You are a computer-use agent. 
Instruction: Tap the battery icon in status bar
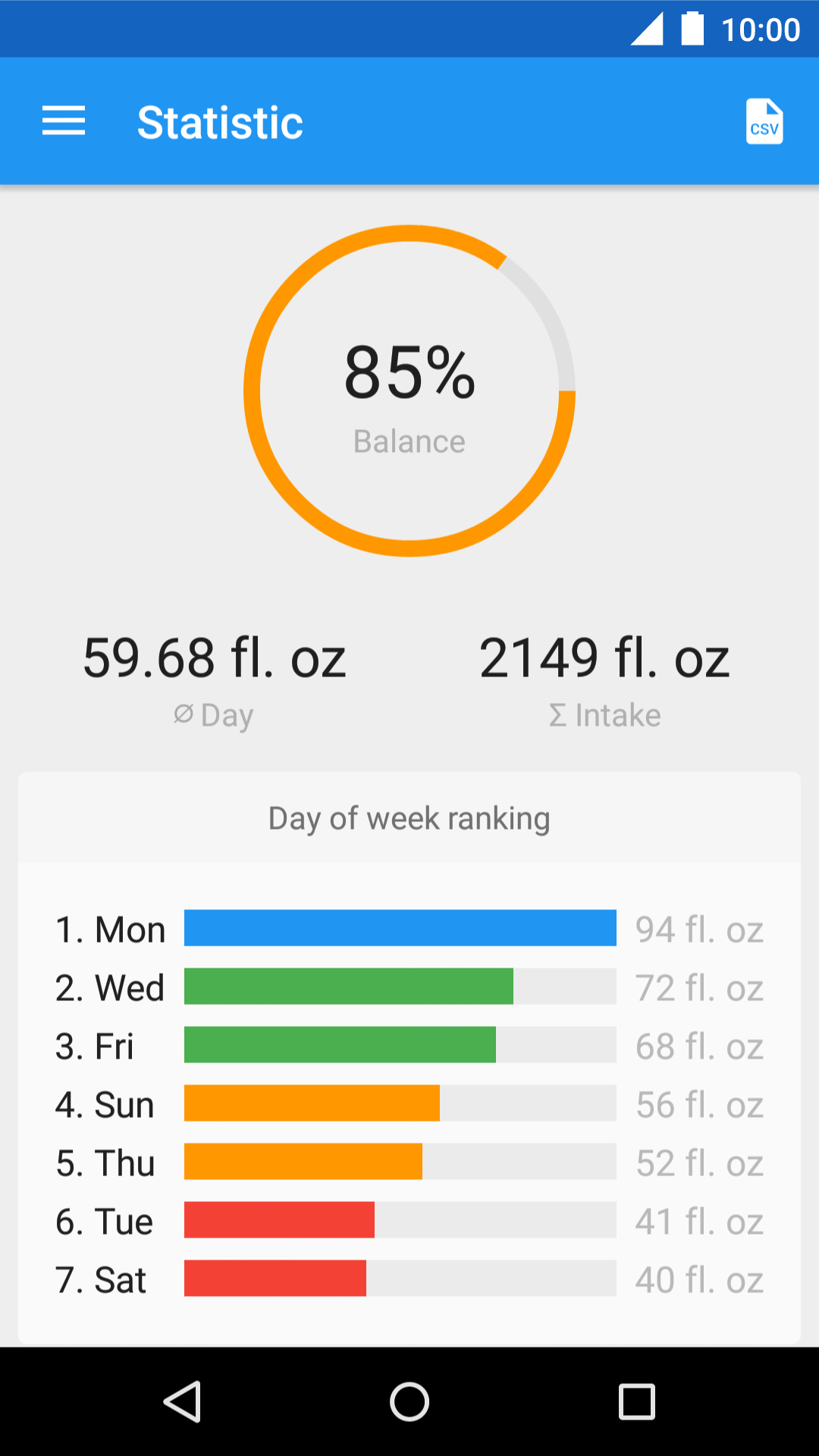coord(692,29)
